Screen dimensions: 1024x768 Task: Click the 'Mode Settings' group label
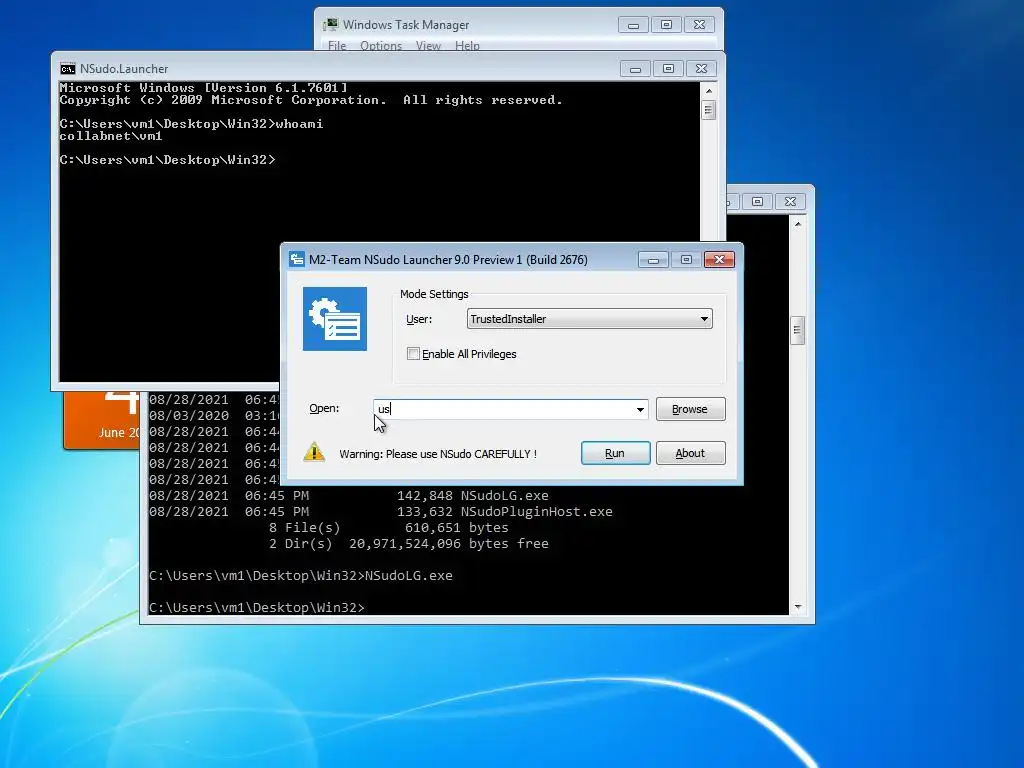(x=434, y=294)
